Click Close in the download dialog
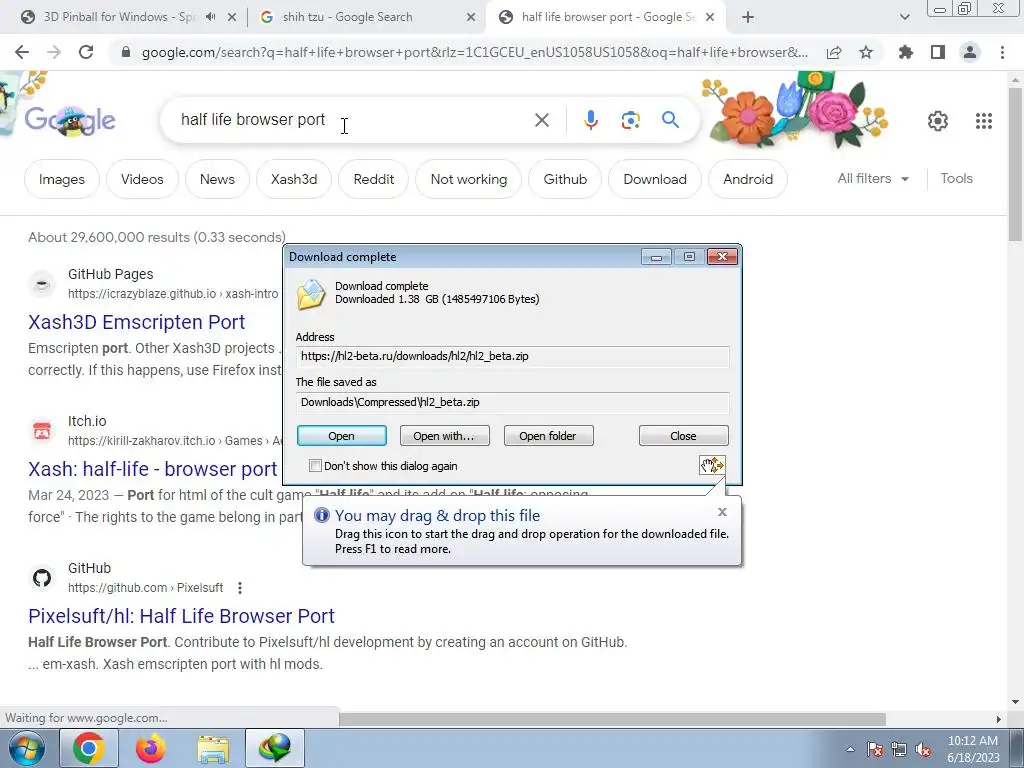The width and height of the screenshot is (1024, 768). [x=683, y=436]
